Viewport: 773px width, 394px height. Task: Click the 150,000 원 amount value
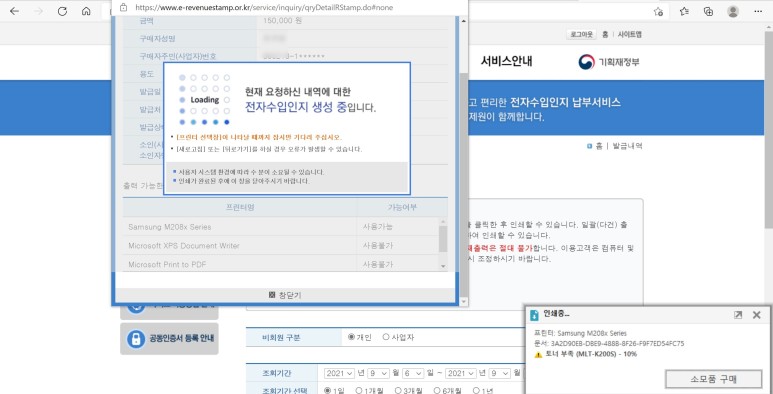click(282, 21)
